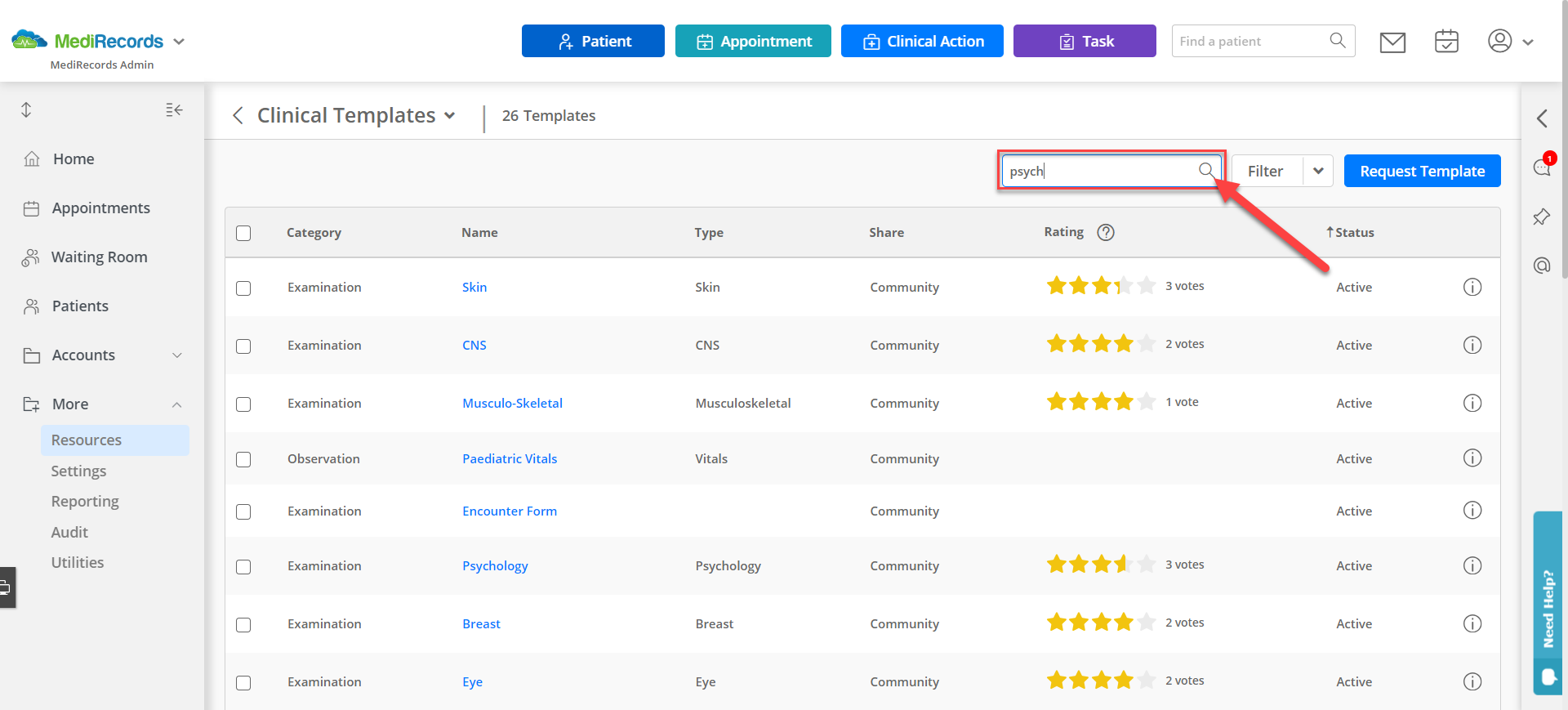Image resolution: width=1568 pixels, height=710 pixels.
Task: Select Settings submenu item
Action: pyautogui.click(x=78, y=471)
